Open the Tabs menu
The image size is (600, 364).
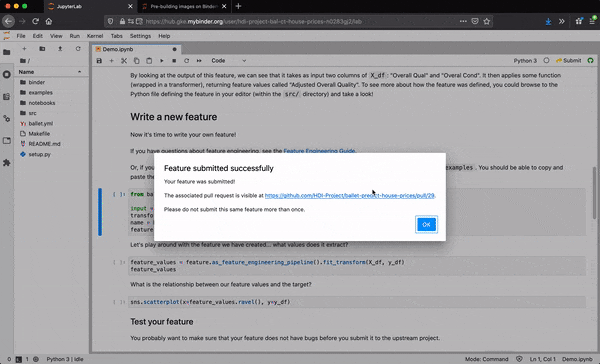[116, 36]
